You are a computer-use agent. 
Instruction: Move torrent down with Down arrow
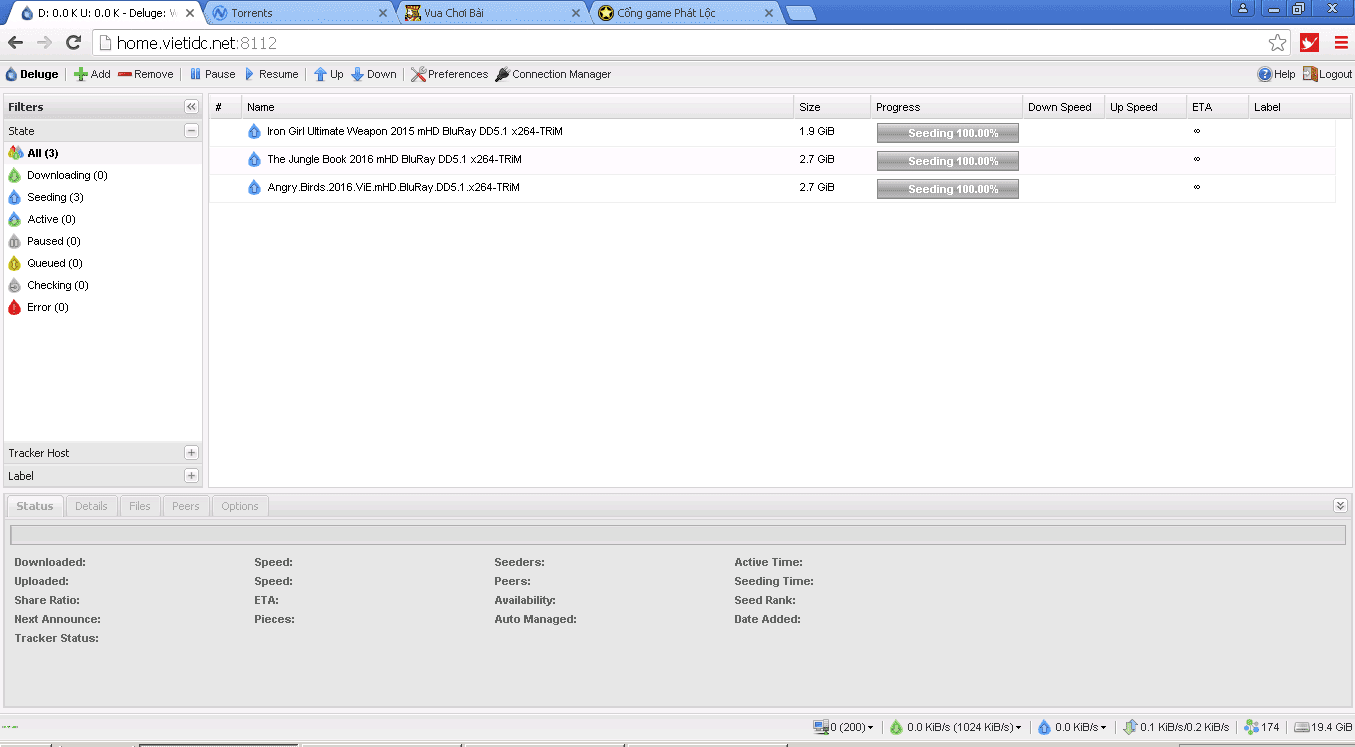357,74
